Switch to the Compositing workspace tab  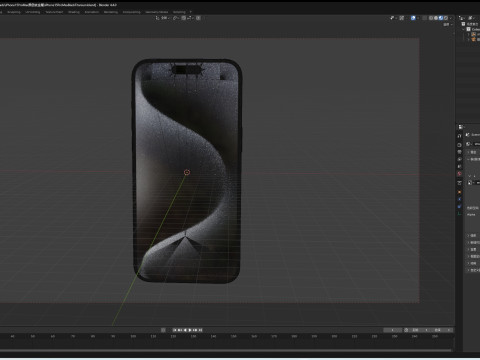(132, 12)
